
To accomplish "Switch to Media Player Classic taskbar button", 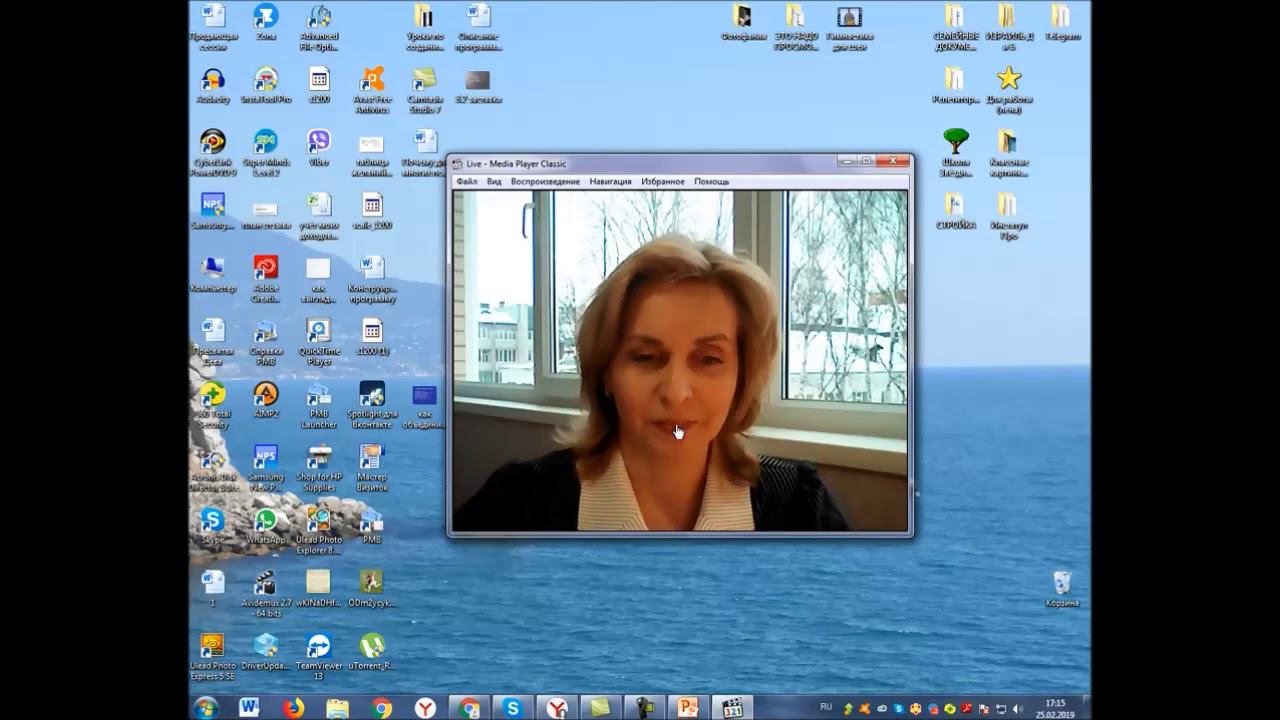I will point(733,707).
